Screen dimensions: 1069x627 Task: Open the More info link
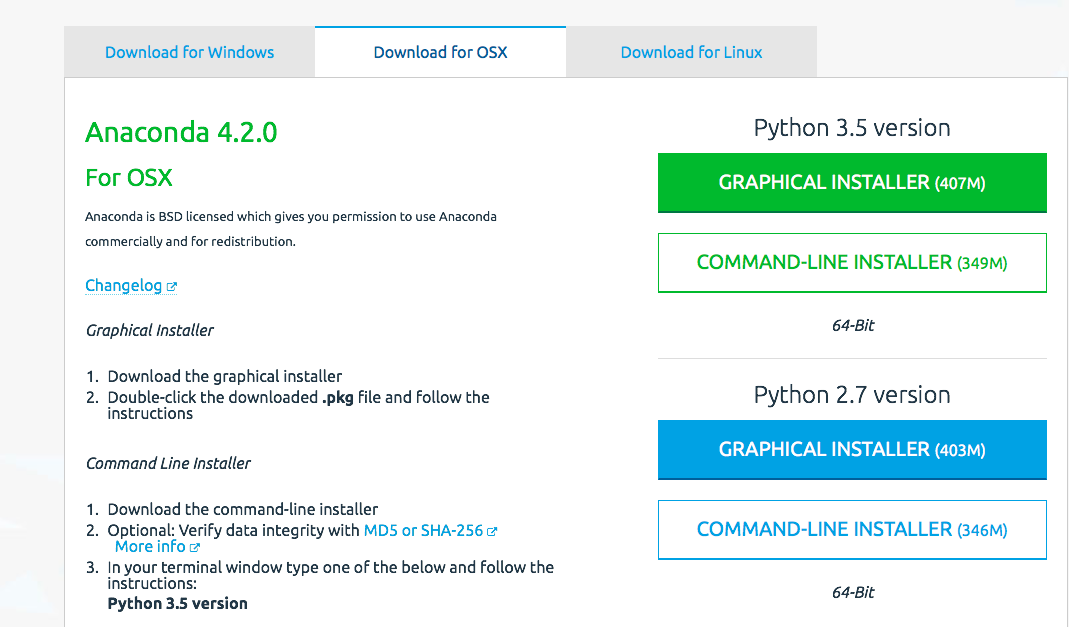(x=148, y=546)
